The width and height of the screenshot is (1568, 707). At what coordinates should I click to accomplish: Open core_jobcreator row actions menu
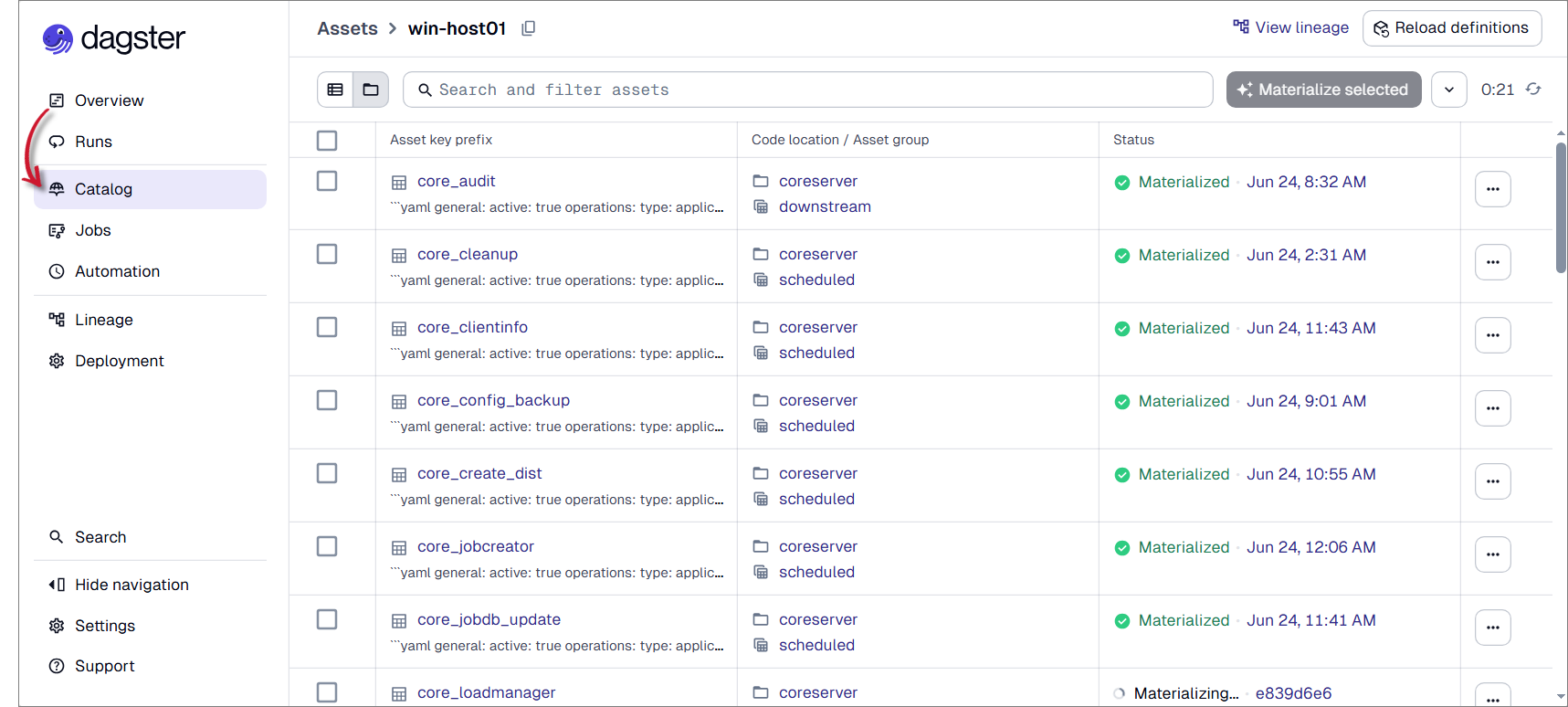1493,554
